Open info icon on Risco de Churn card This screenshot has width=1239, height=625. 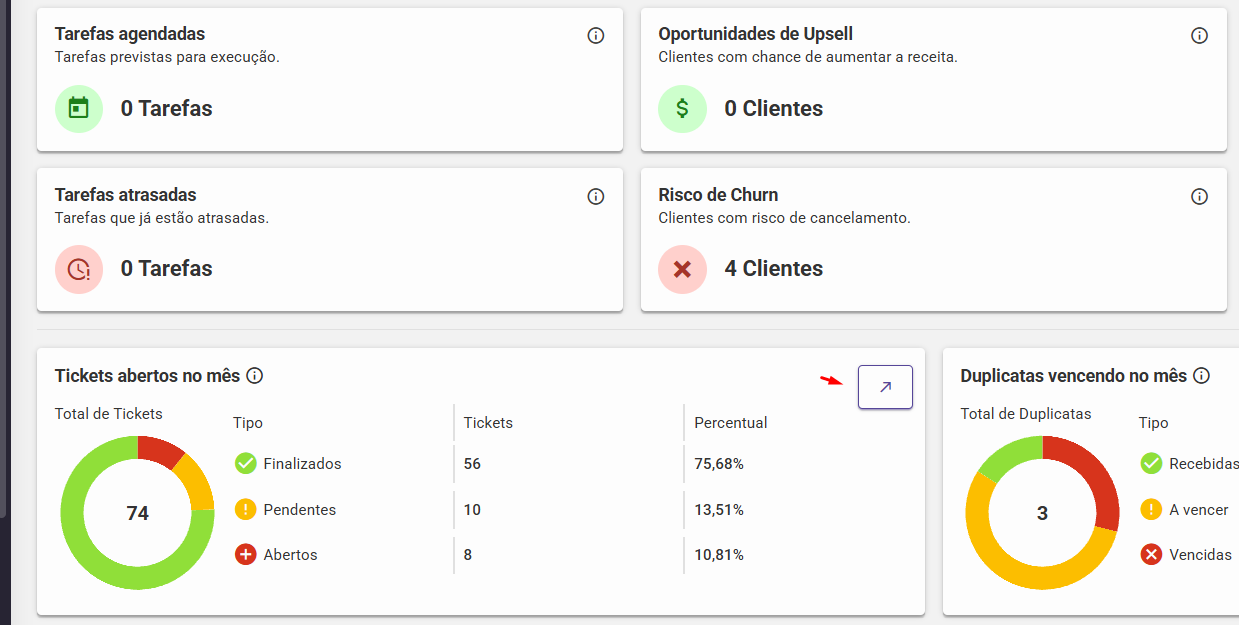click(1200, 197)
